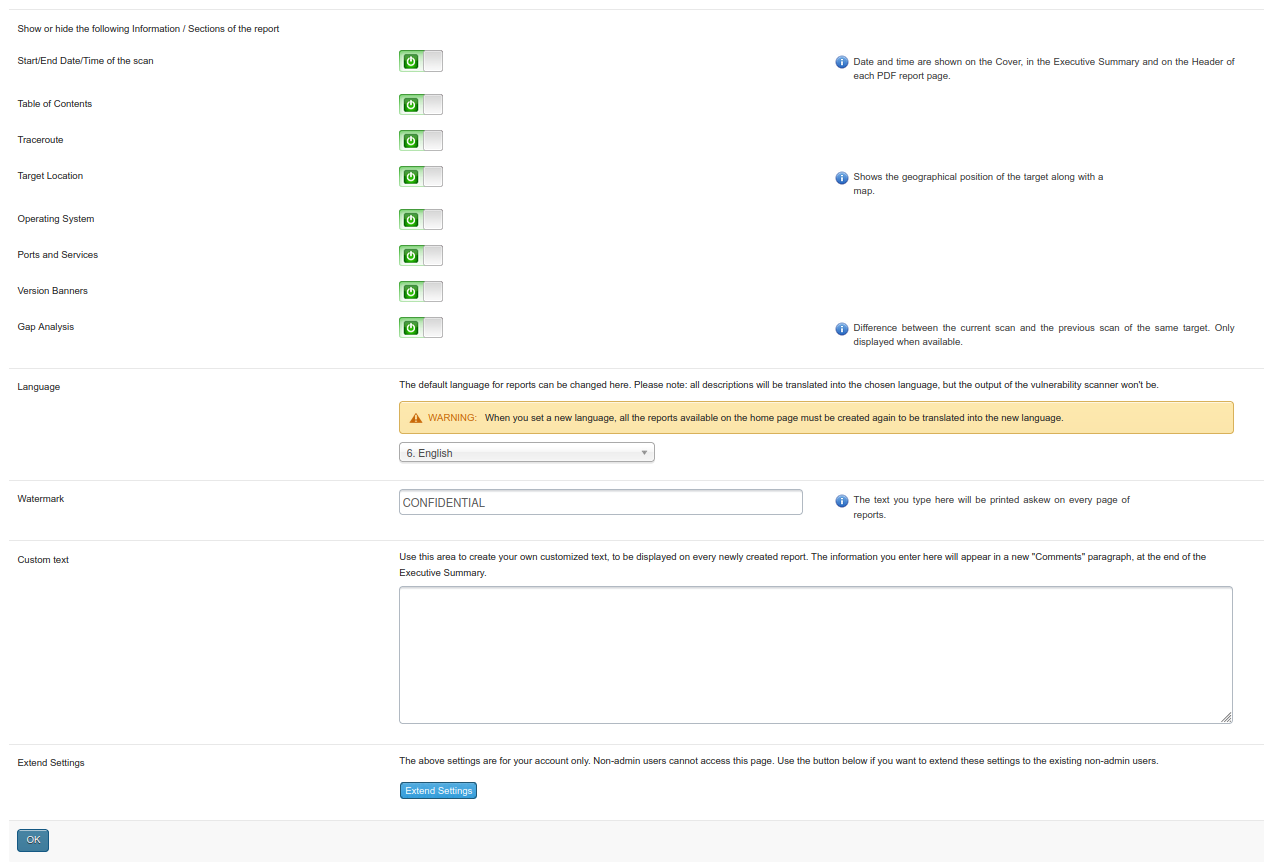Click info icon beside Start/End Date description

click(x=841, y=62)
